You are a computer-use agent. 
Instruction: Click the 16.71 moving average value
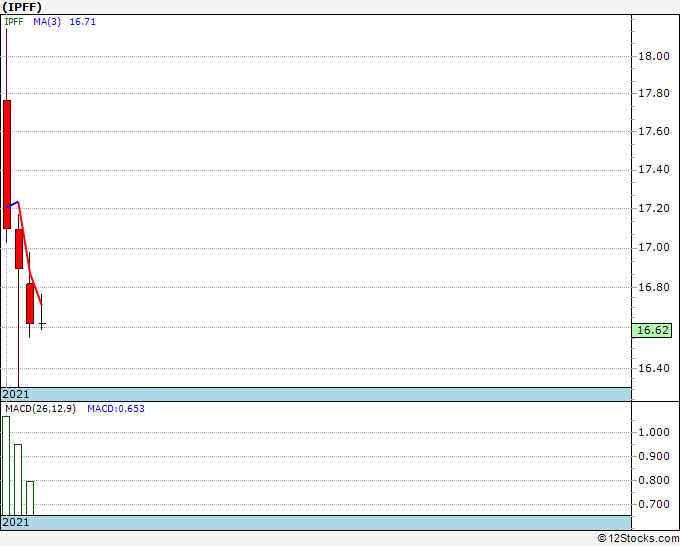pyautogui.click(x=82, y=22)
